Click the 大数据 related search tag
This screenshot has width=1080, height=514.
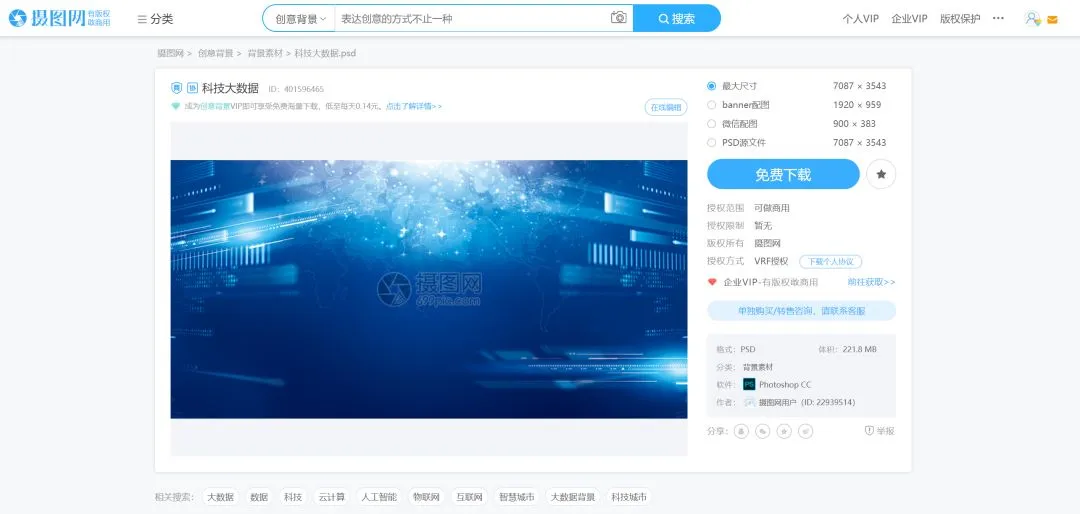(x=220, y=497)
